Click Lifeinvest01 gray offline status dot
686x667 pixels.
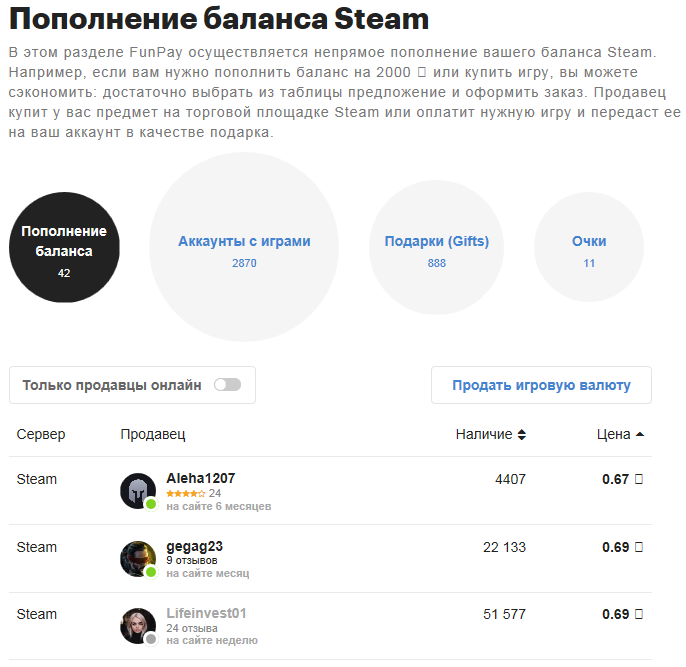151,639
